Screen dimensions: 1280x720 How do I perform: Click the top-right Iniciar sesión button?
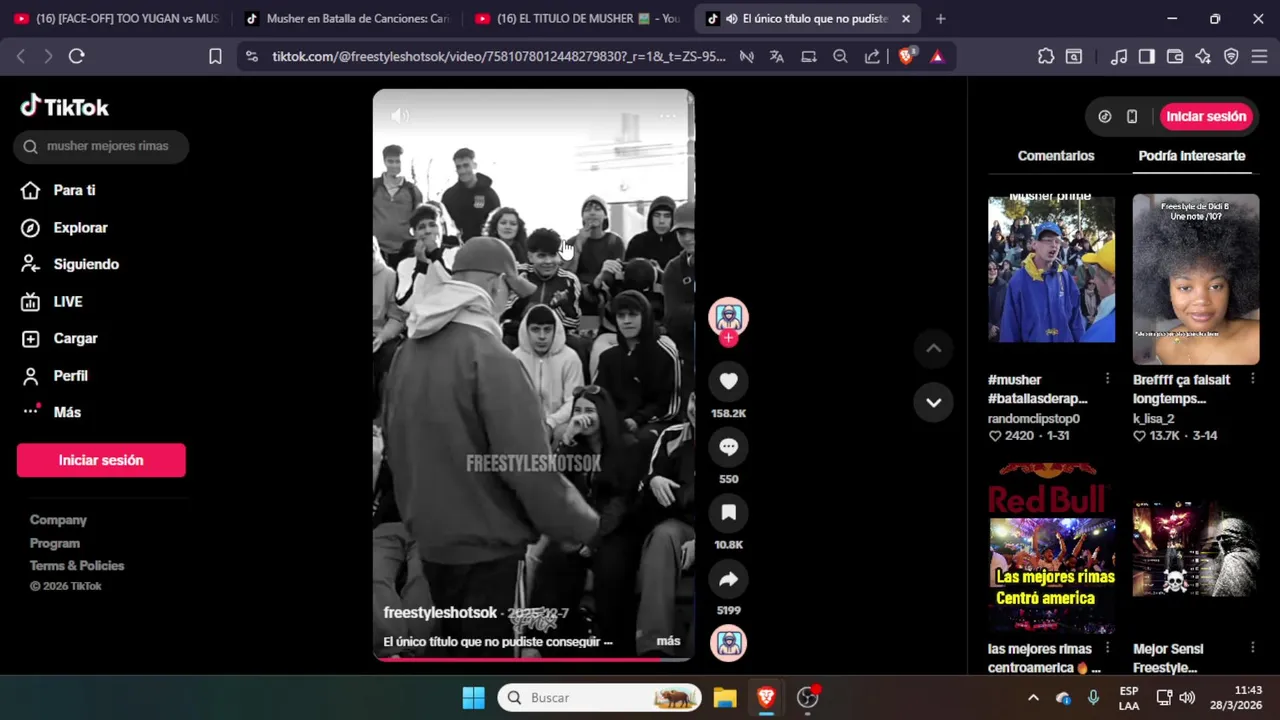[x=1206, y=116]
